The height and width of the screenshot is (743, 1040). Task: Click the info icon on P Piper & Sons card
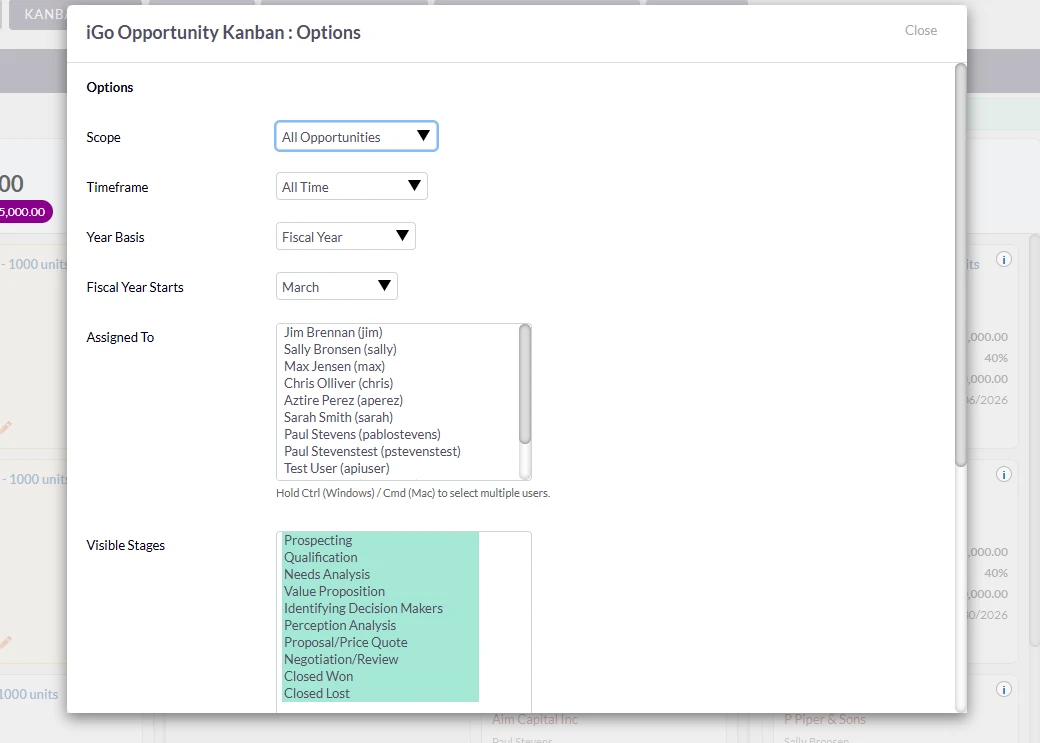pos(1004,689)
